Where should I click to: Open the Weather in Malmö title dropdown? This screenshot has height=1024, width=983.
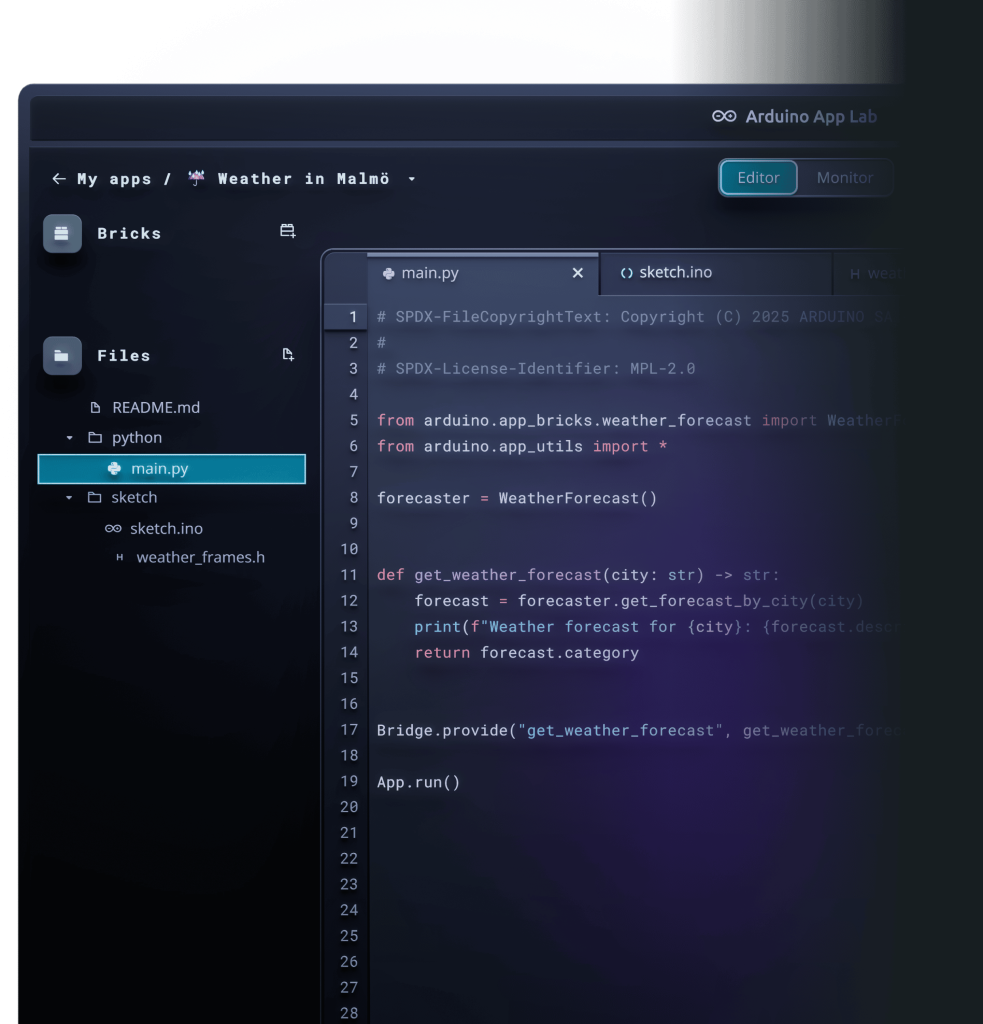411,178
